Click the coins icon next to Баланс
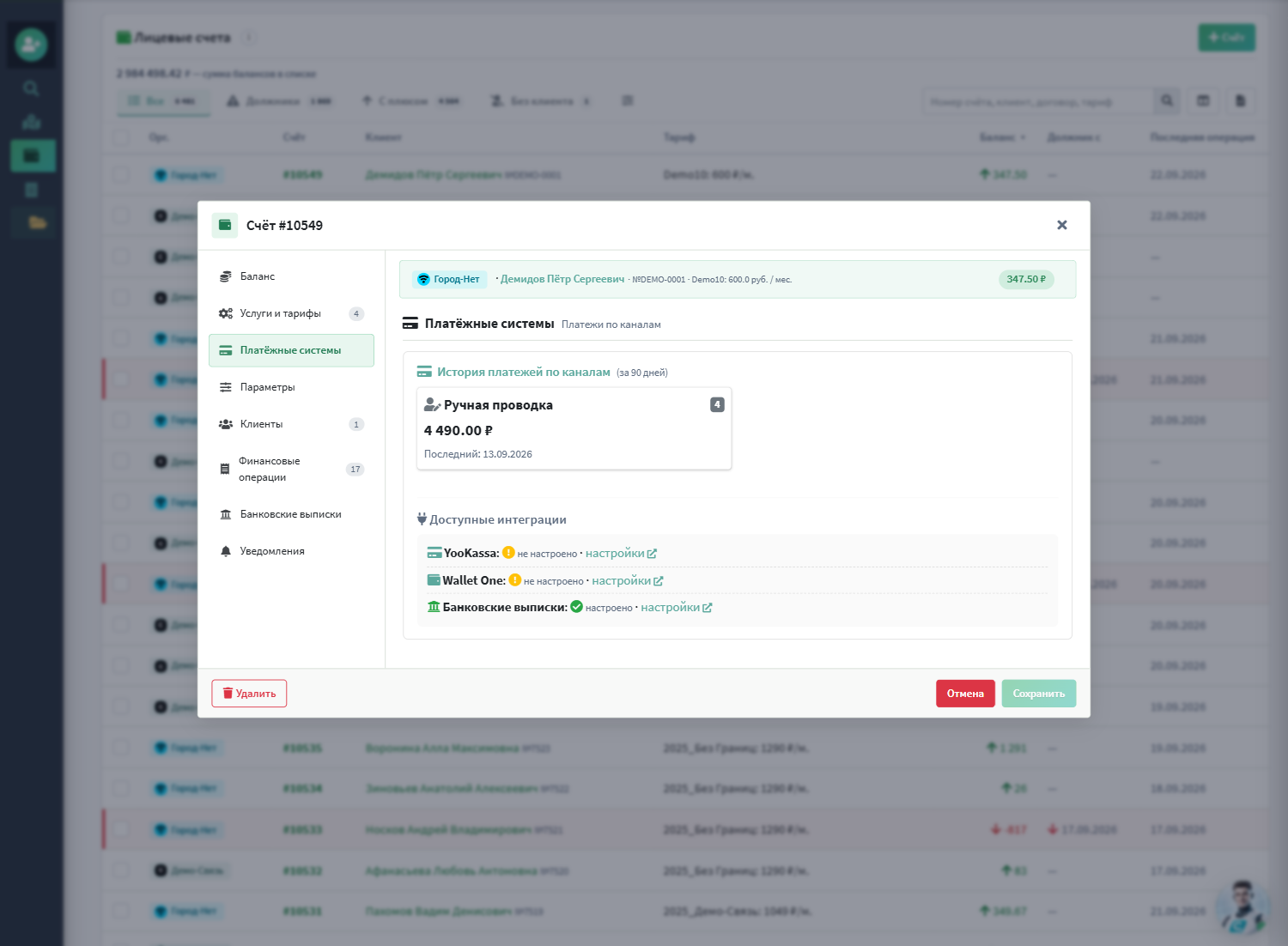 click(x=226, y=276)
